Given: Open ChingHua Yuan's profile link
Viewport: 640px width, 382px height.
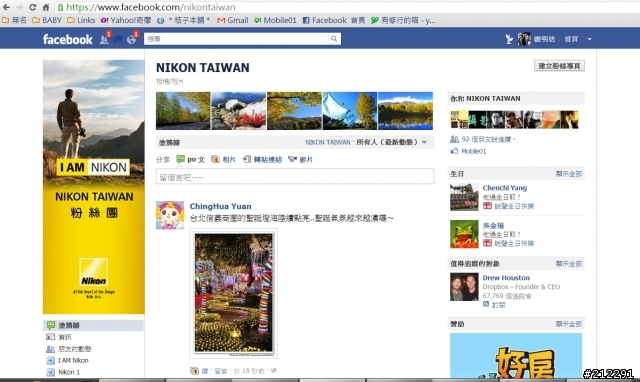Looking at the screenshot, I should click(220, 206).
